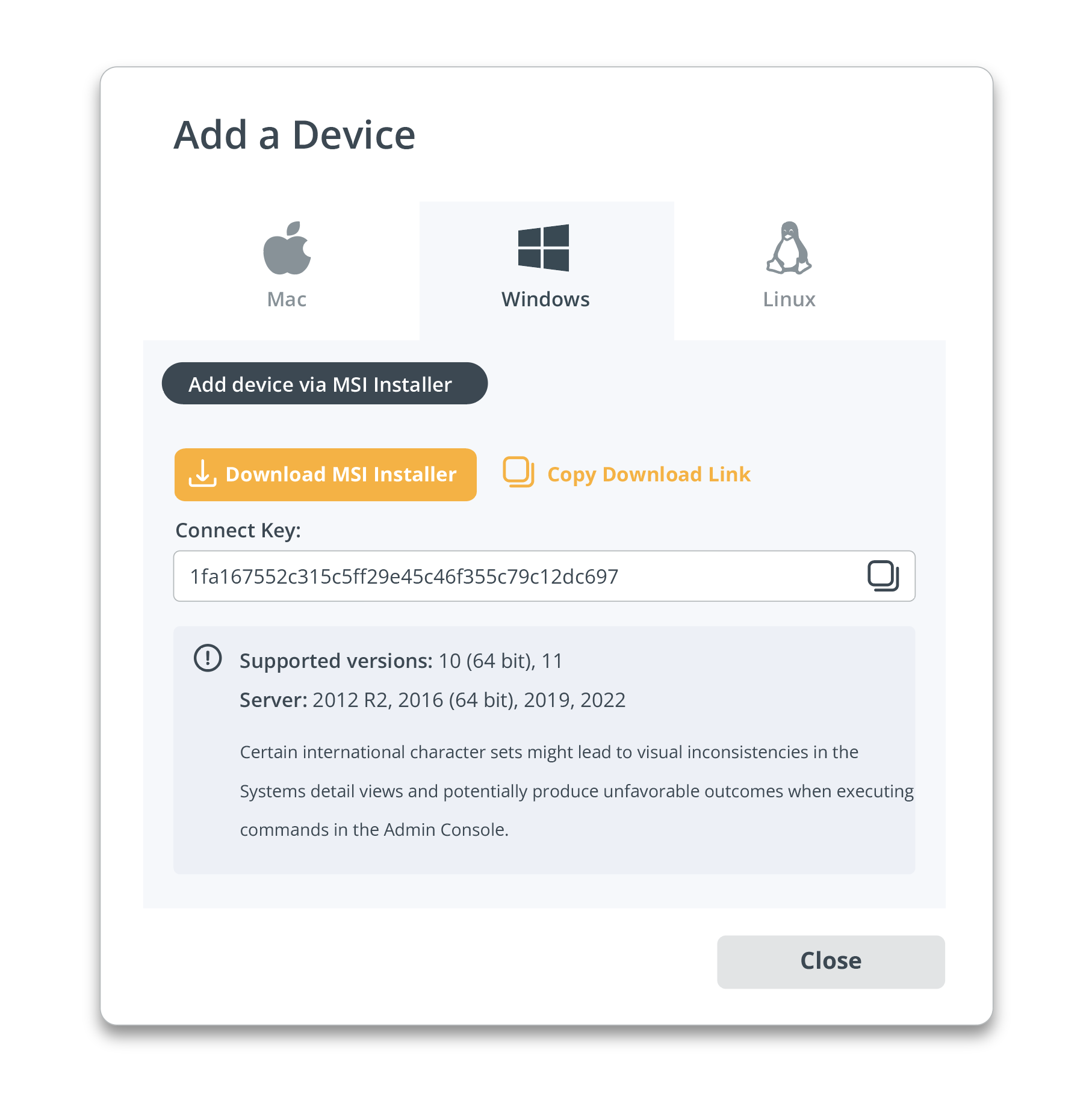1092x1118 pixels.
Task: Click the Windows logo icon
Action: [544, 248]
